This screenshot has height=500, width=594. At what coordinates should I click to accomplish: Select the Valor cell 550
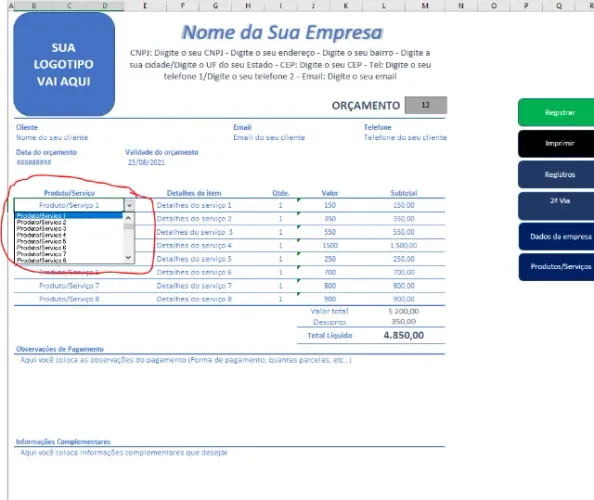point(330,232)
